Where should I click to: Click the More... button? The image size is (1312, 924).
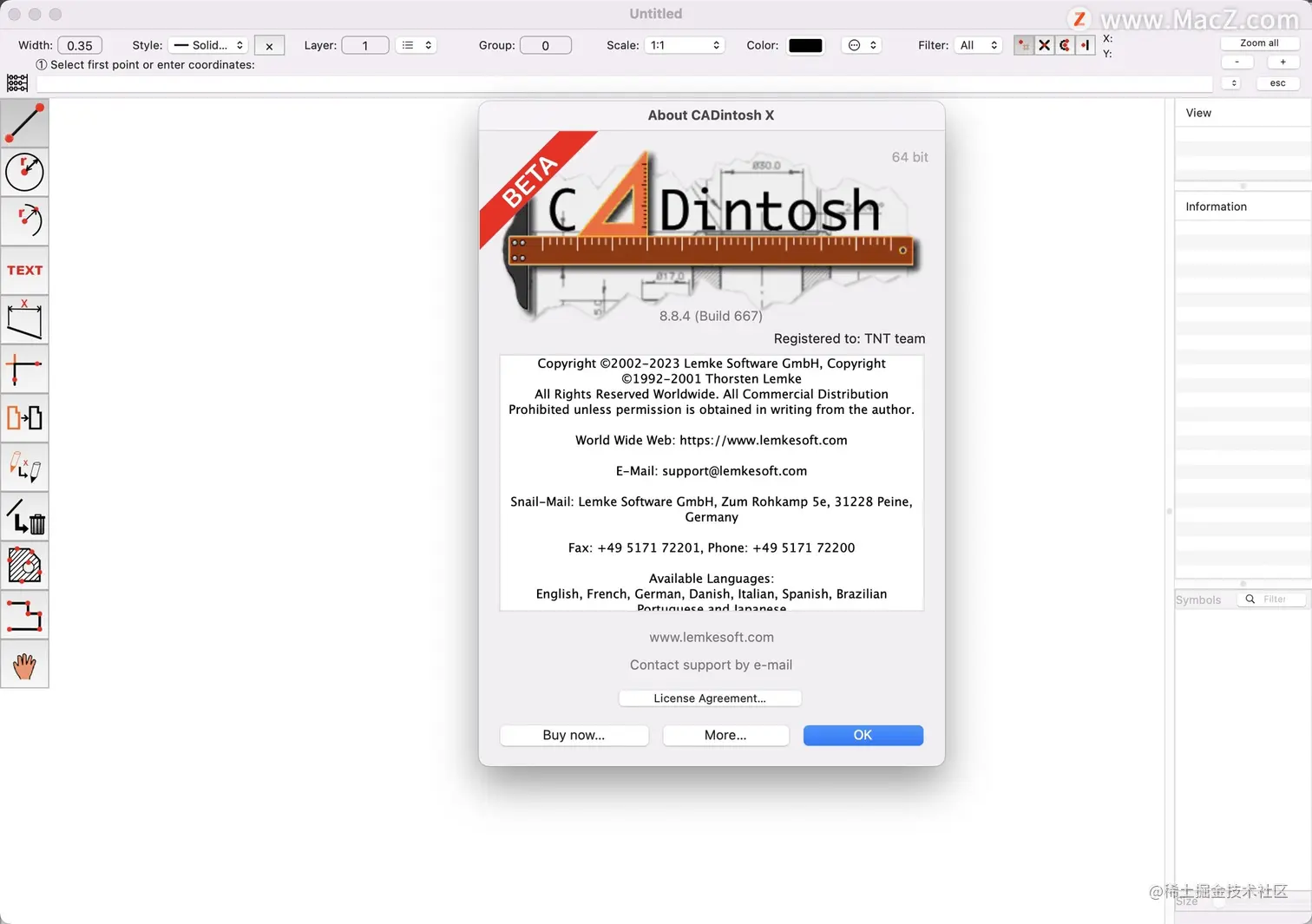coord(725,735)
